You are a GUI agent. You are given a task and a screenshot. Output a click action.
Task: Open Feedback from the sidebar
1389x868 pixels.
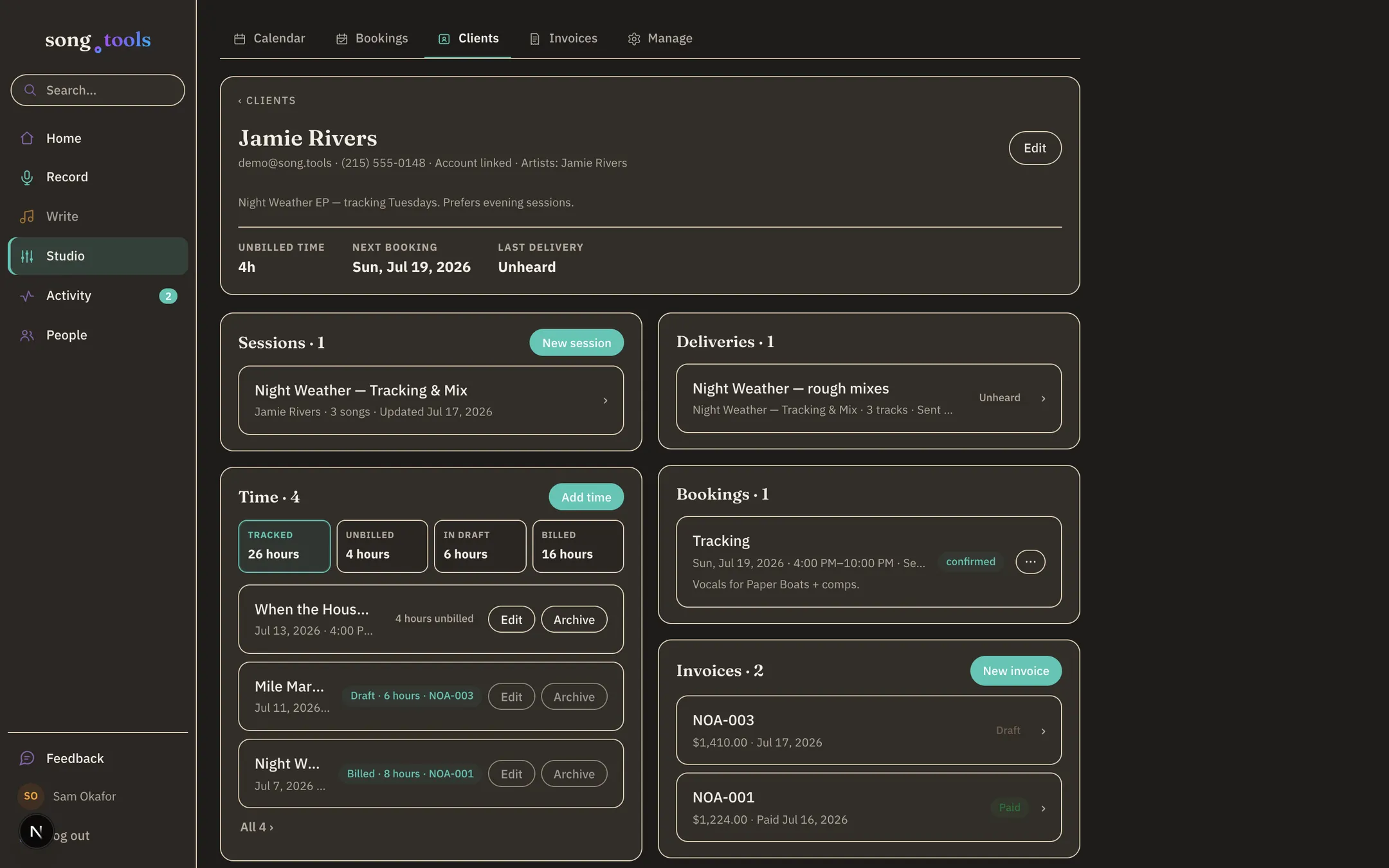[x=98, y=758]
